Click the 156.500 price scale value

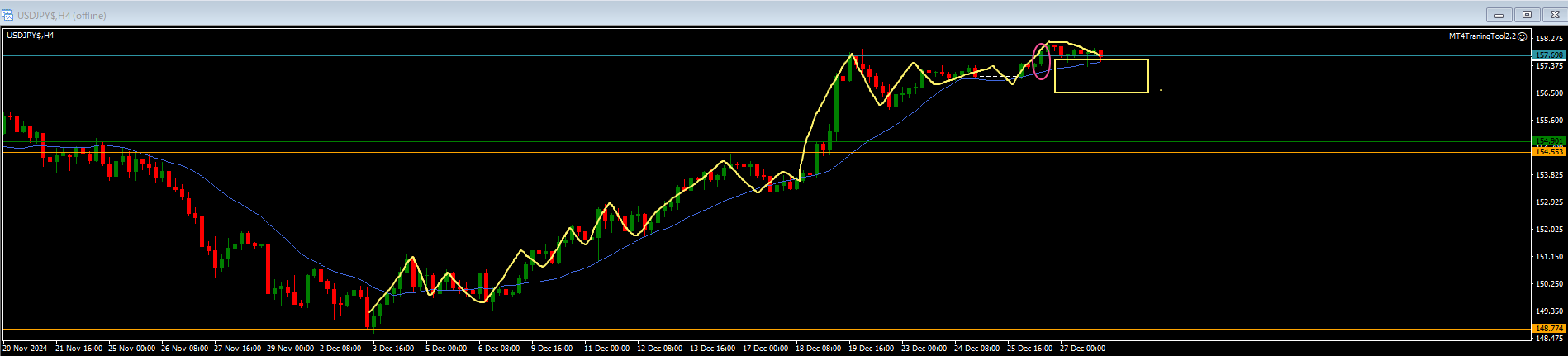(x=1548, y=93)
